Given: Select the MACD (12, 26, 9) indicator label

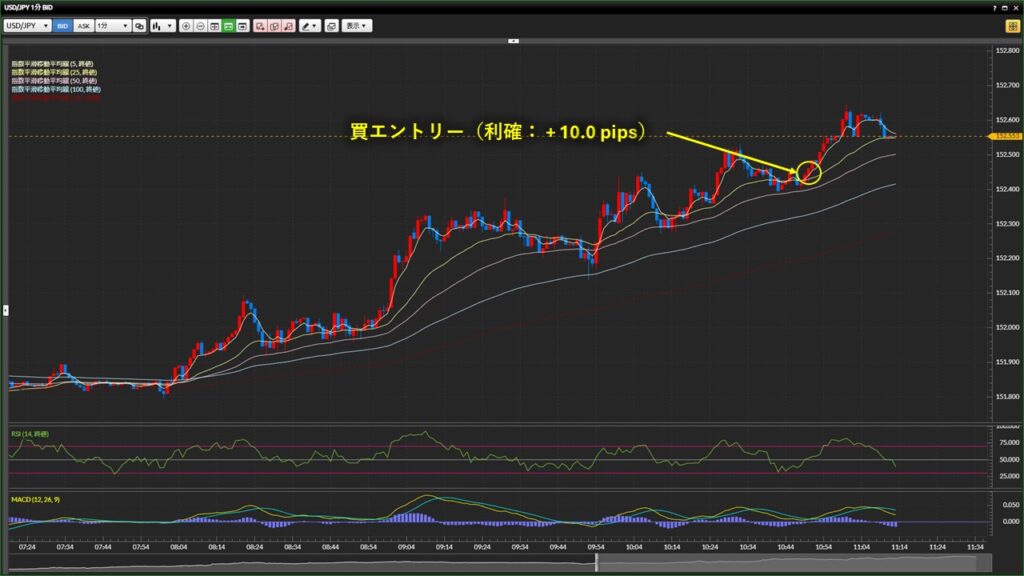Looking at the screenshot, I should 34,497.
